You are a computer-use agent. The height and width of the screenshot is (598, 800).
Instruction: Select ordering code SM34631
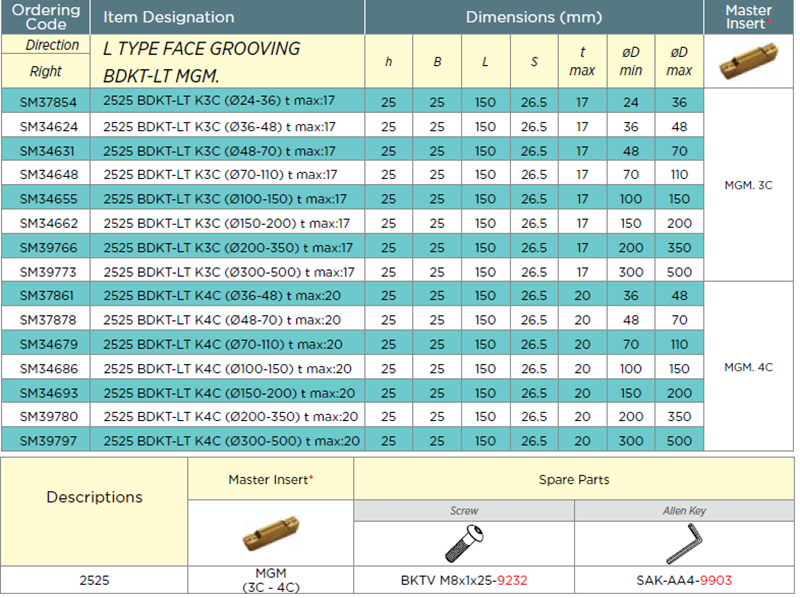tap(47, 151)
